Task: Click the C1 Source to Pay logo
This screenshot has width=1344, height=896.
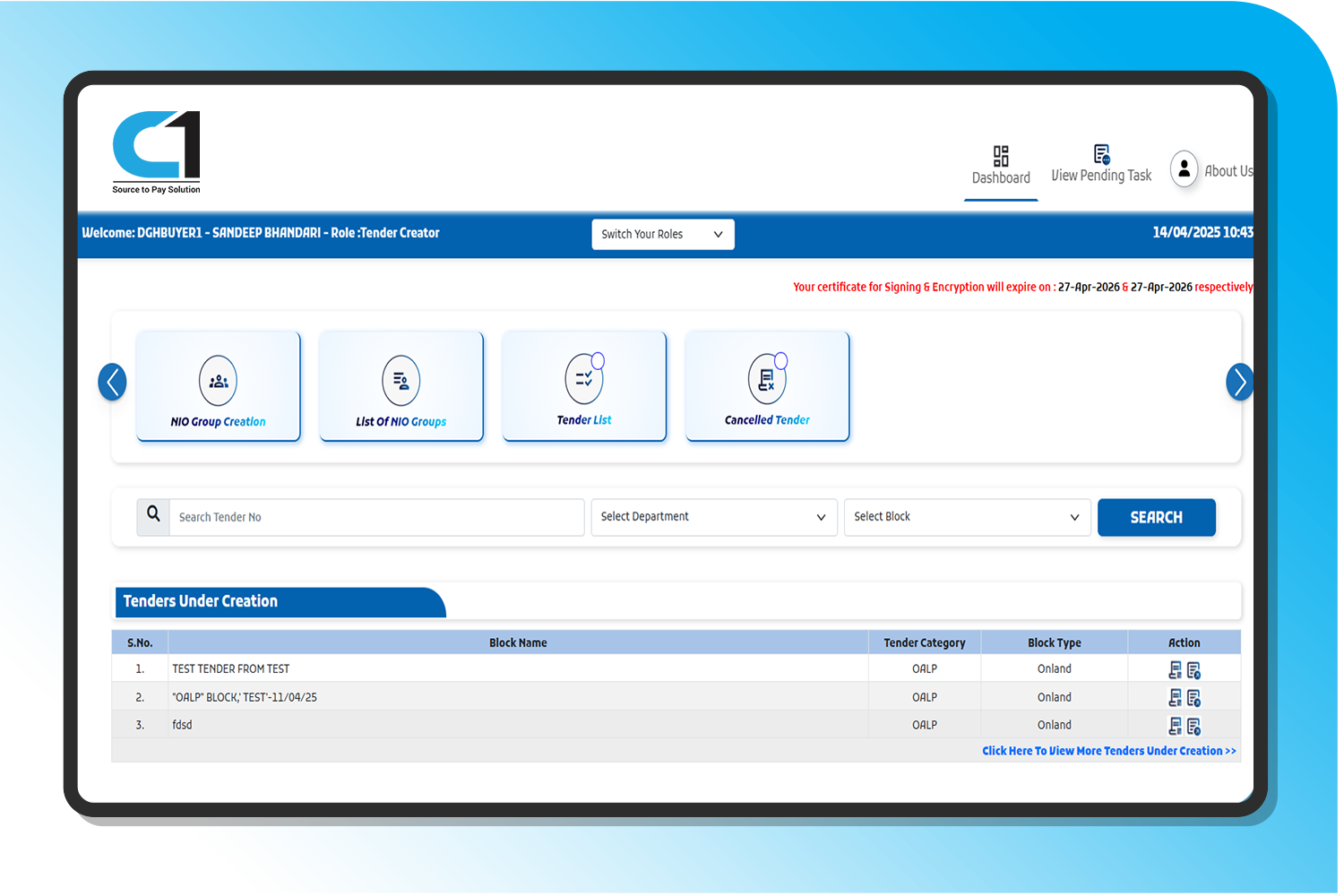Action: point(157,151)
